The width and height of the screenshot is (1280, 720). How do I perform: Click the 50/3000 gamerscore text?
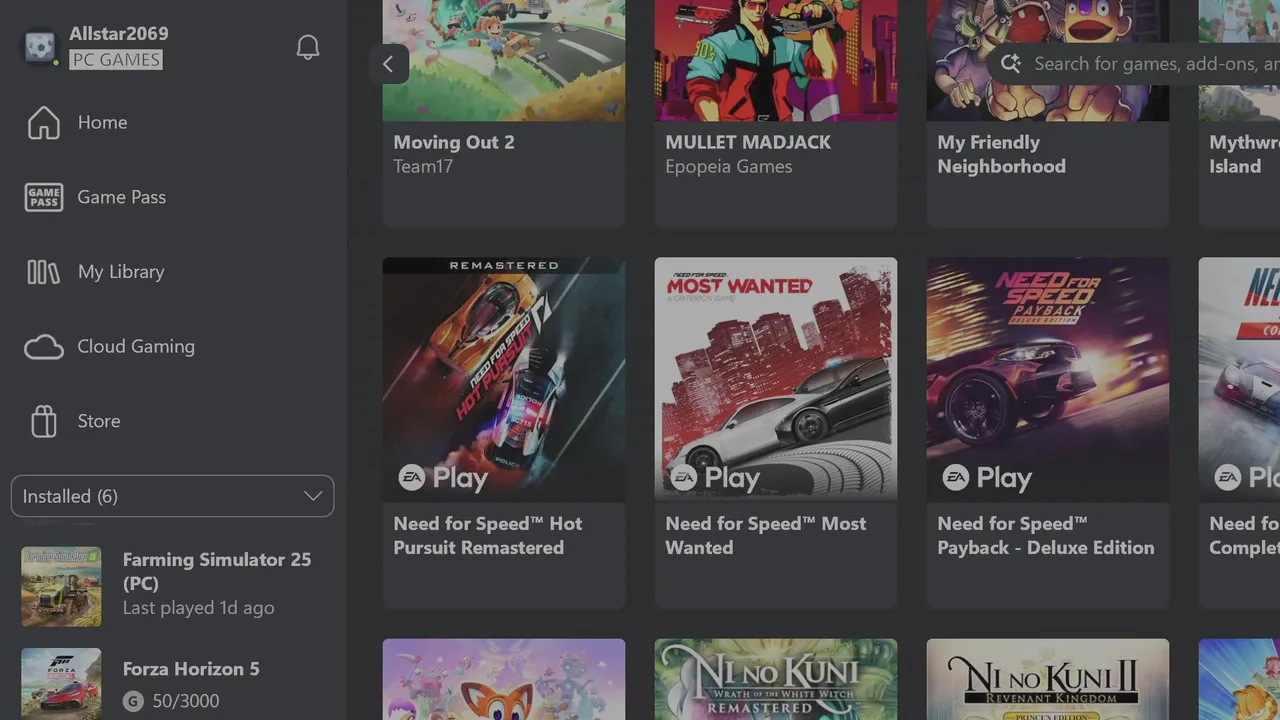pyautogui.click(x=186, y=701)
